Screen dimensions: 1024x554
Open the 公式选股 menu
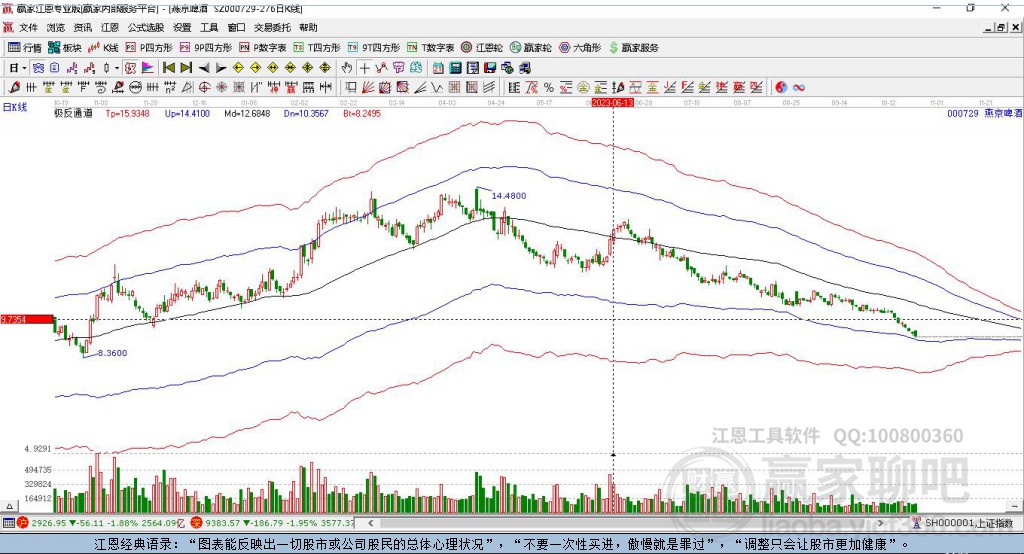146,27
